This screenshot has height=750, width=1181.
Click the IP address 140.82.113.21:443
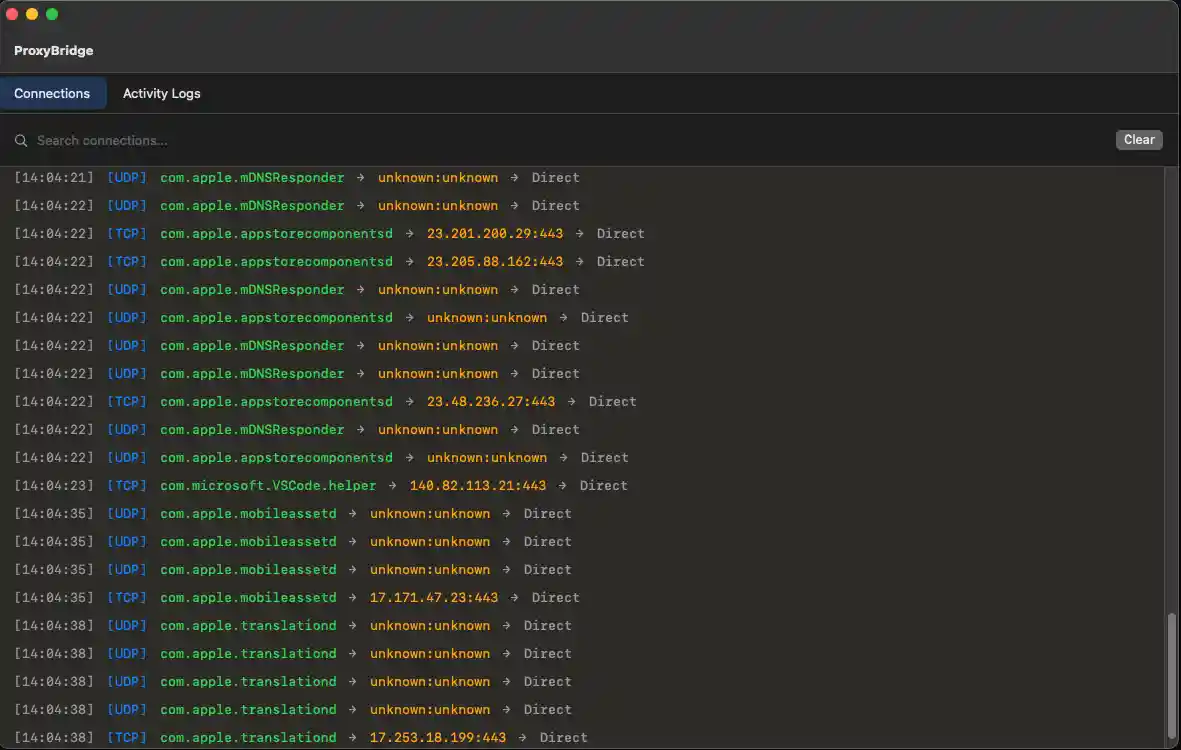477,485
